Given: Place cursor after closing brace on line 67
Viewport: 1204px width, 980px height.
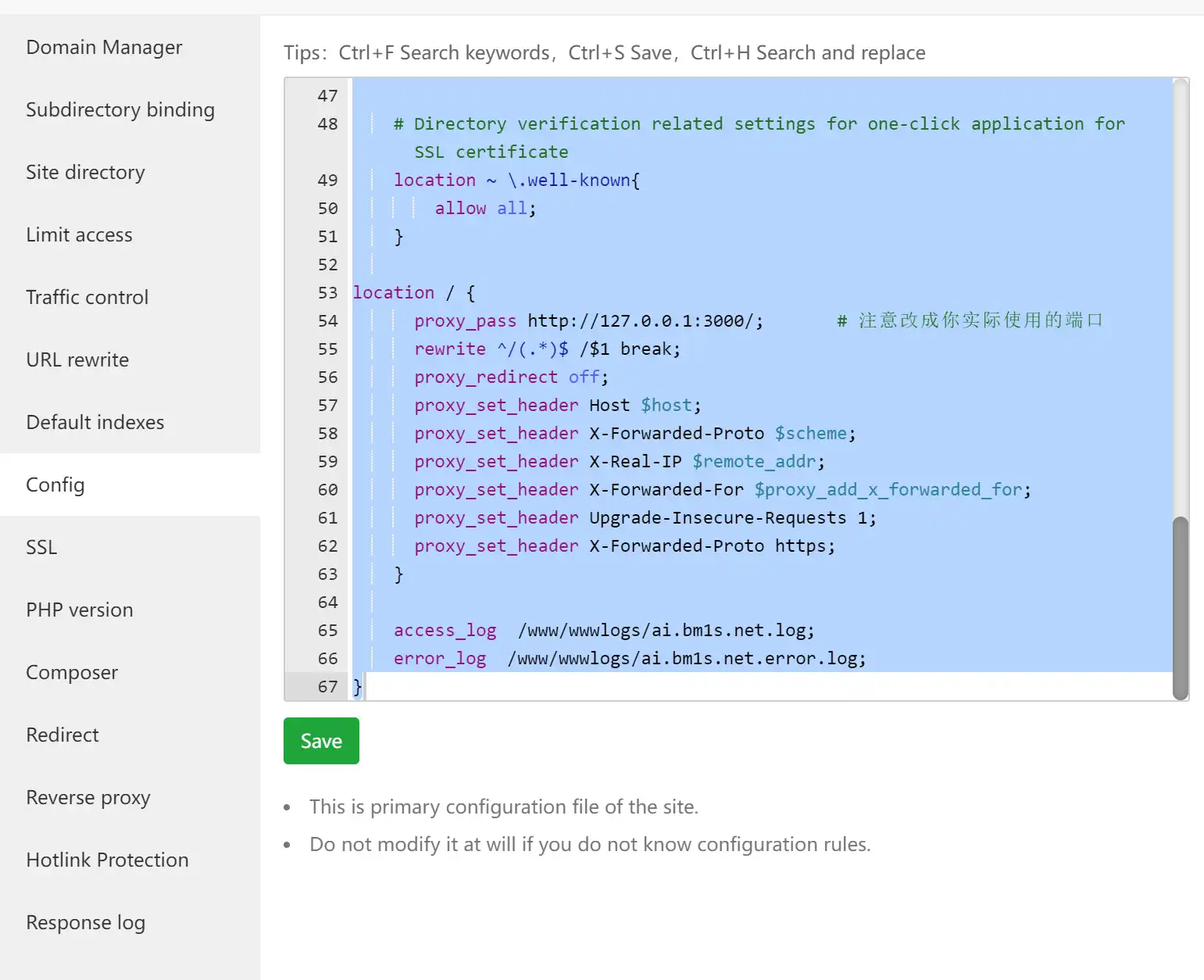Looking at the screenshot, I should pos(364,687).
